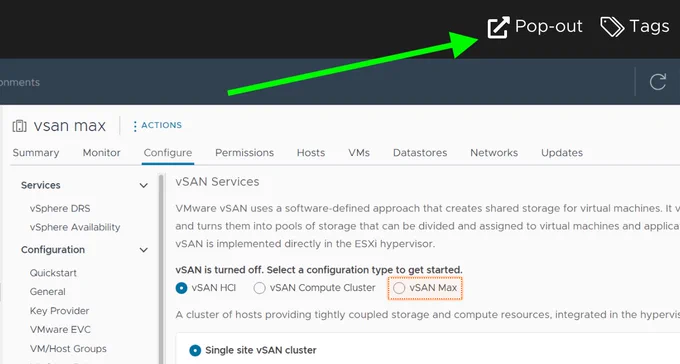Screen dimensions: 680x364
Task: Open vSphere DRS settings
Action: [60, 209]
